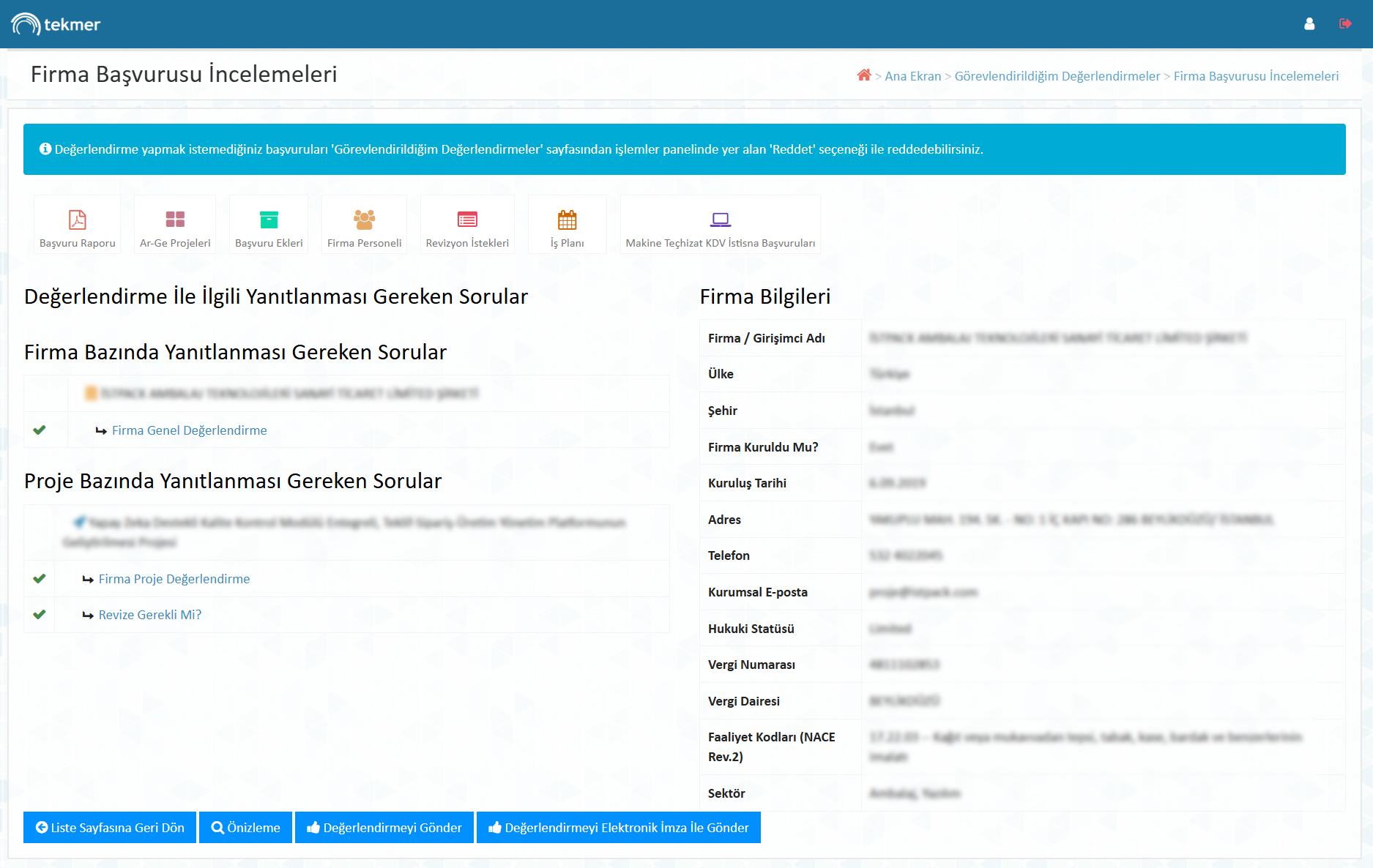
Task: Click Firma Başvurusu İncelemeleri breadcrumb
Action: (1256, 76)
